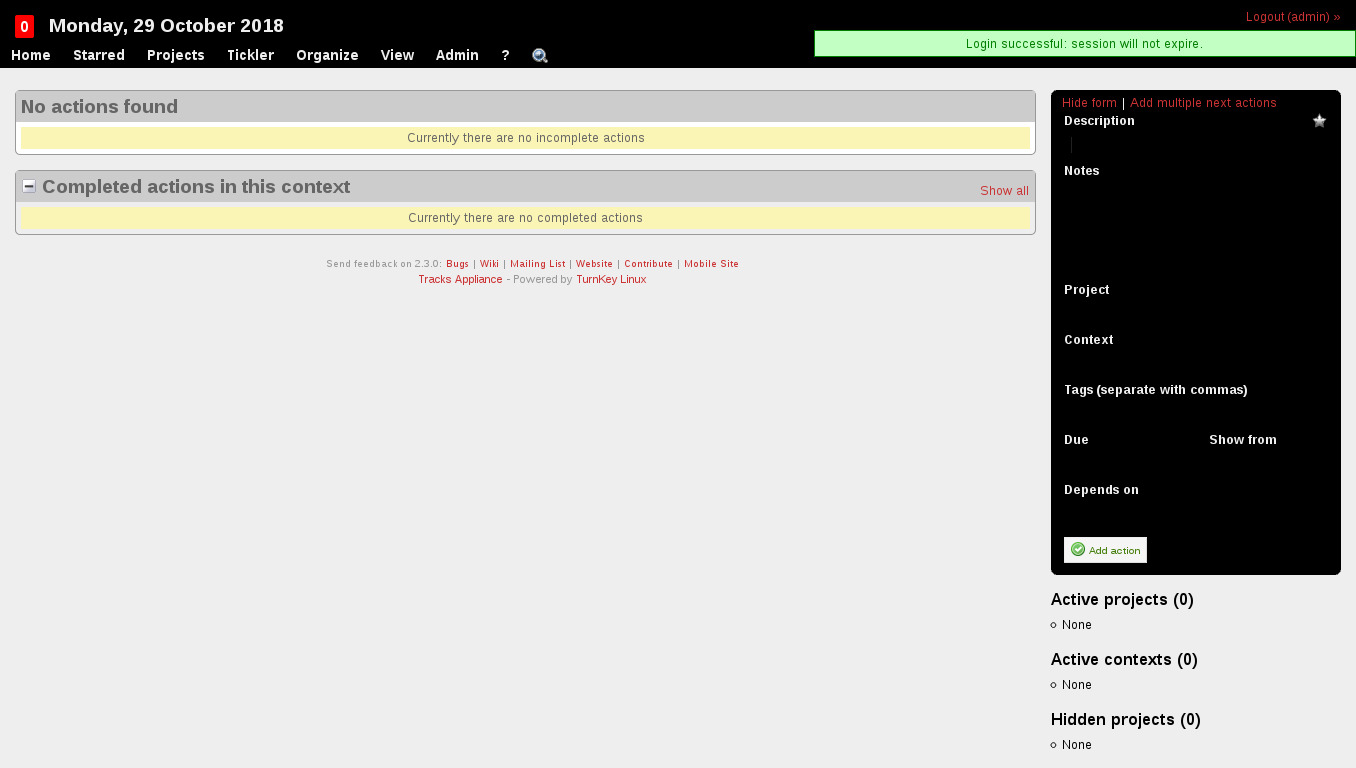1356x768 pixels.
Task: Expand the Organize menu
Action: coord(327,55)
